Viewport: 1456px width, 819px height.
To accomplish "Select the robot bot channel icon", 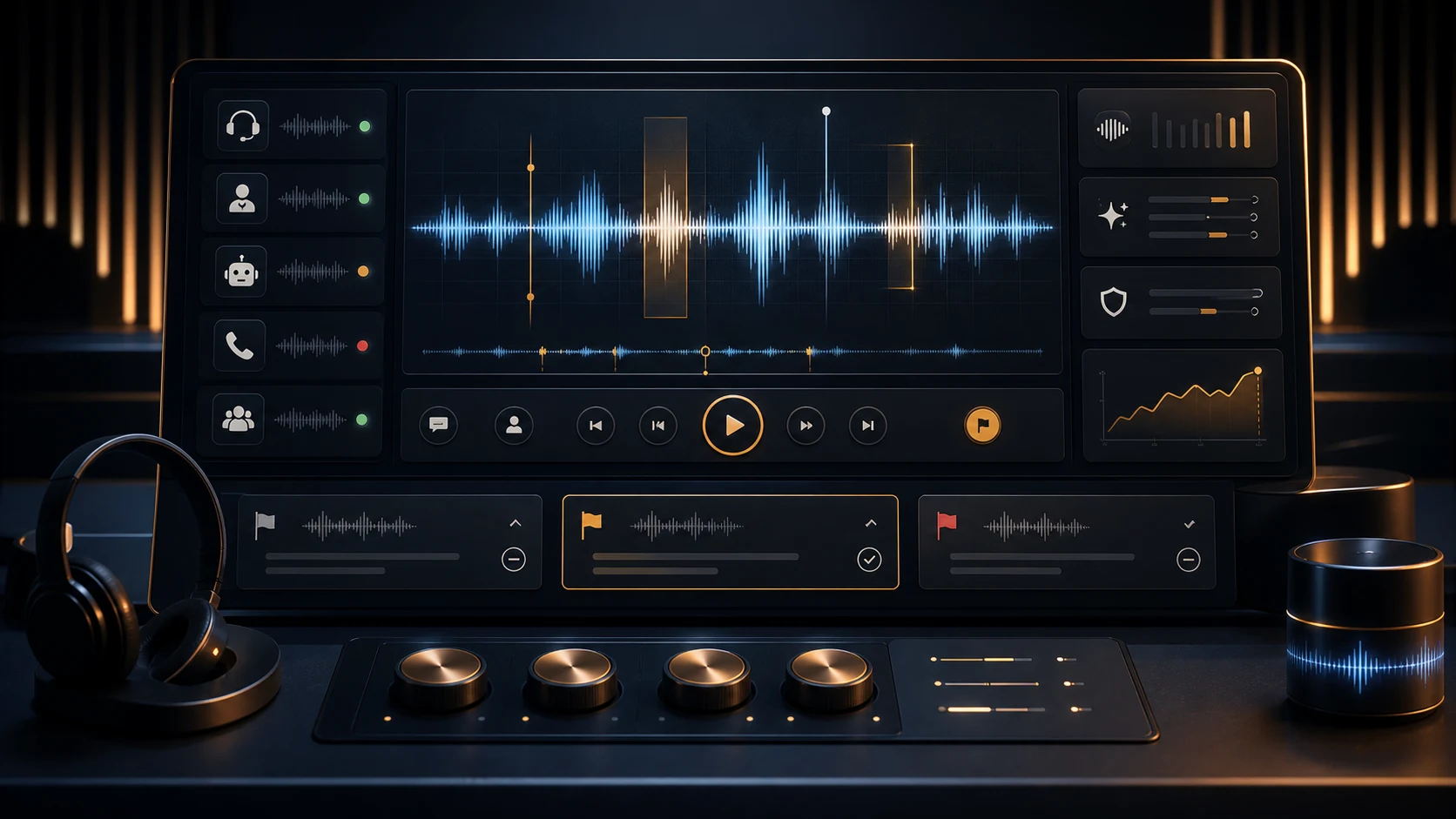I will pos(241,272).
